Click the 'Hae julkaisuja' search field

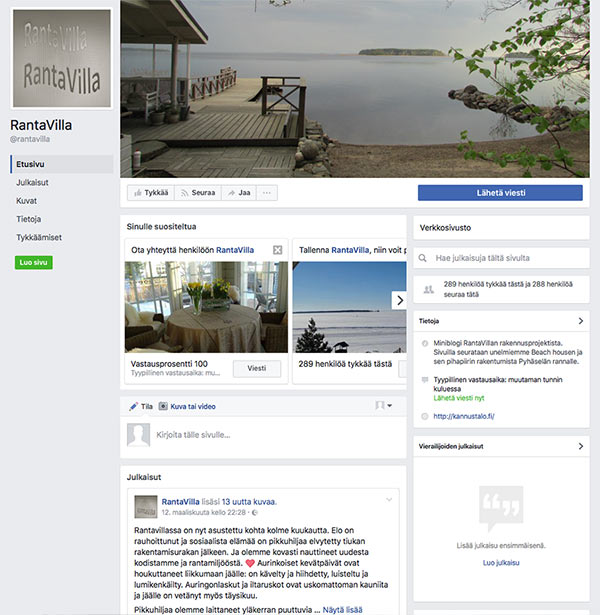click(502, 258)
